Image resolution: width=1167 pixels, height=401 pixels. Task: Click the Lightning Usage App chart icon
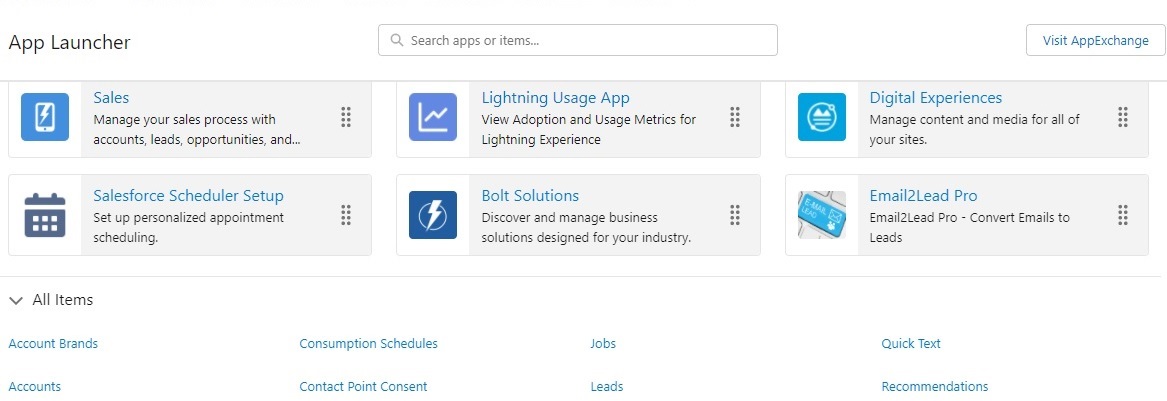[433, 117]
